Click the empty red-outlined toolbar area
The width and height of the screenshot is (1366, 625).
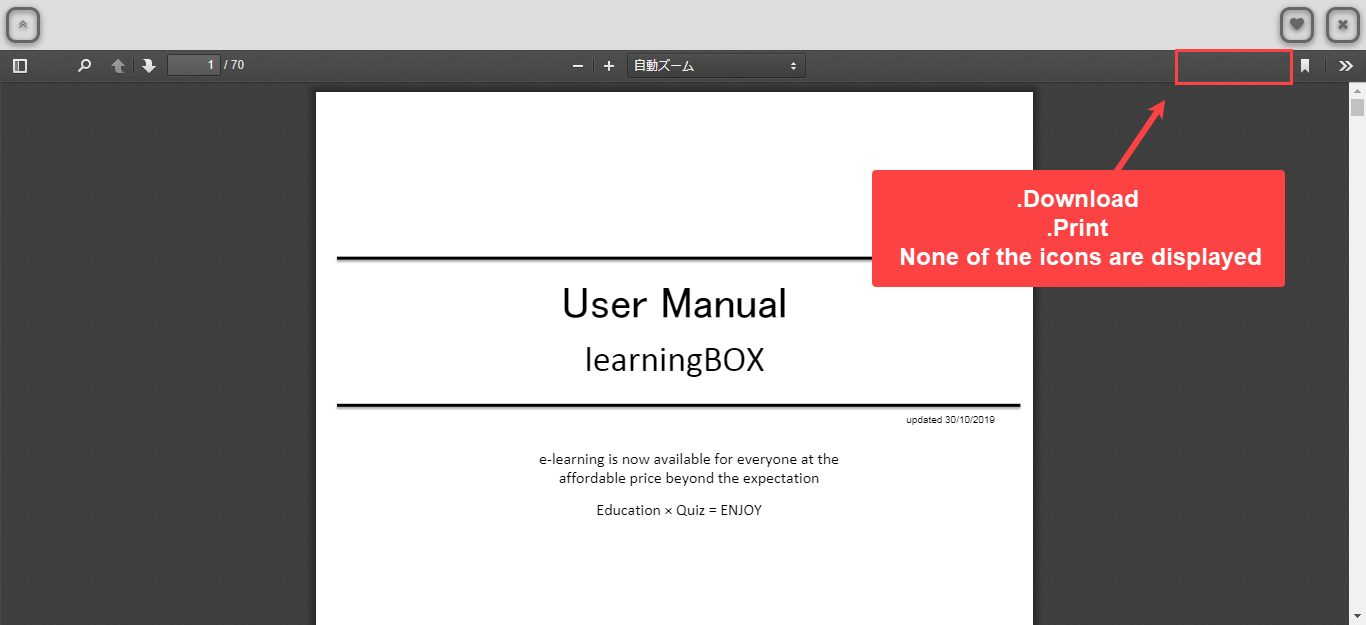click(1233, 67)
